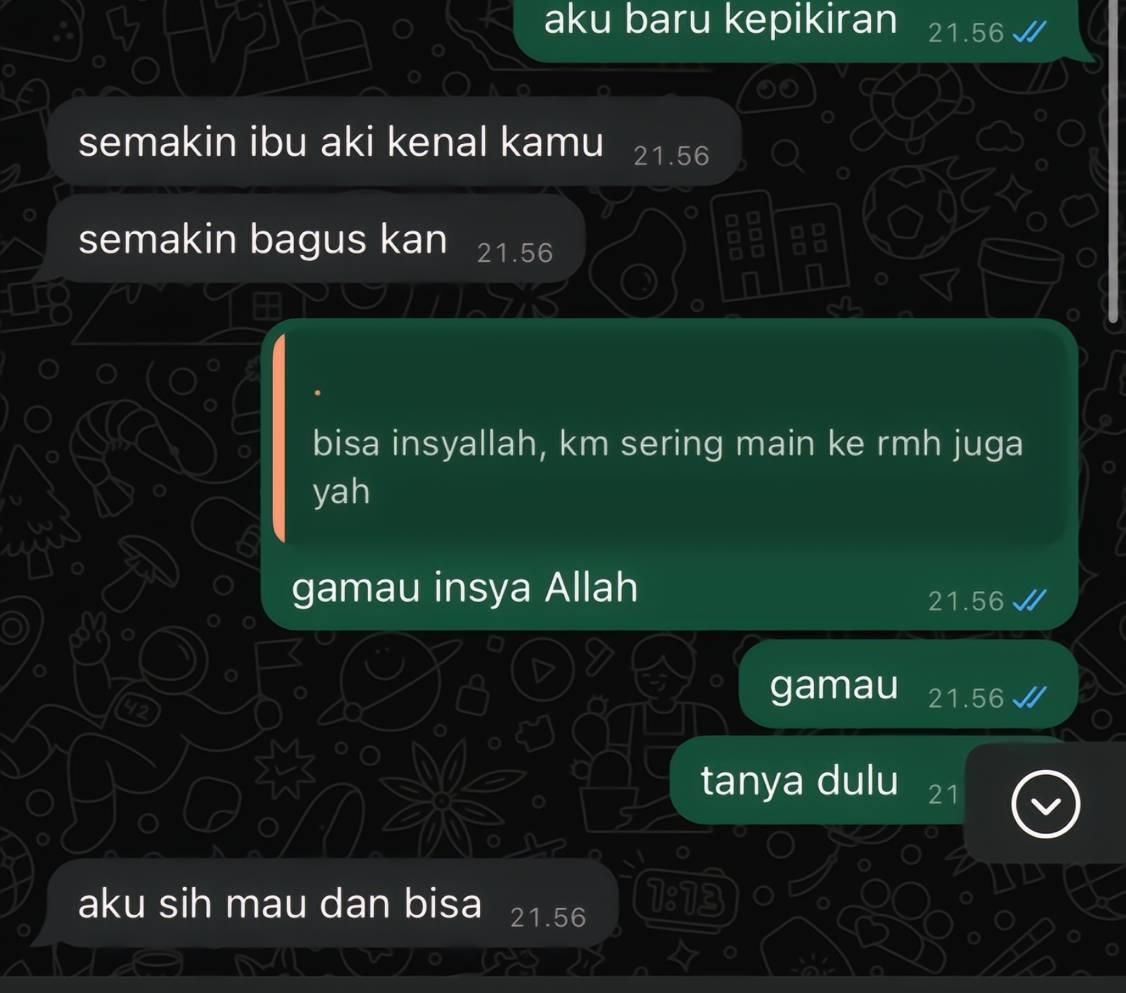Tap the 'tanya dulu' message bubble
The height and width of the screenshot is (993, 1126).
coord(819,780)
